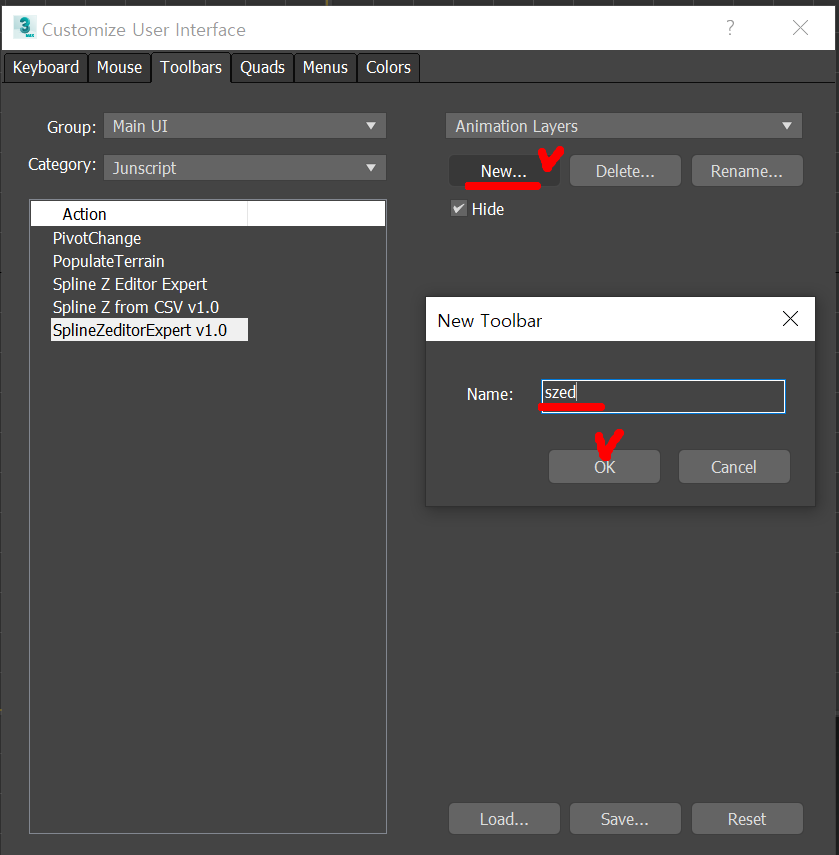Viewport: 839px width, 855px height.
Task: Switch to the Mouse tab
Action: tap(119, 68)
